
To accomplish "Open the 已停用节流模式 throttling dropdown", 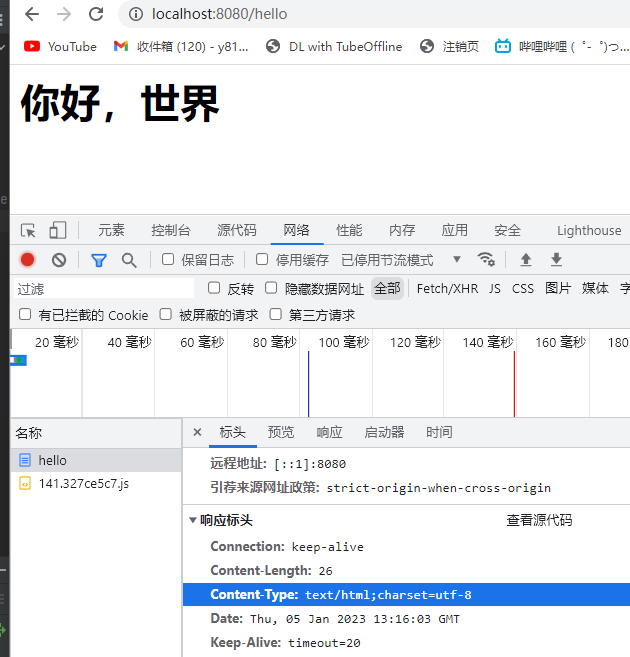I will click(x=400, y=260).
